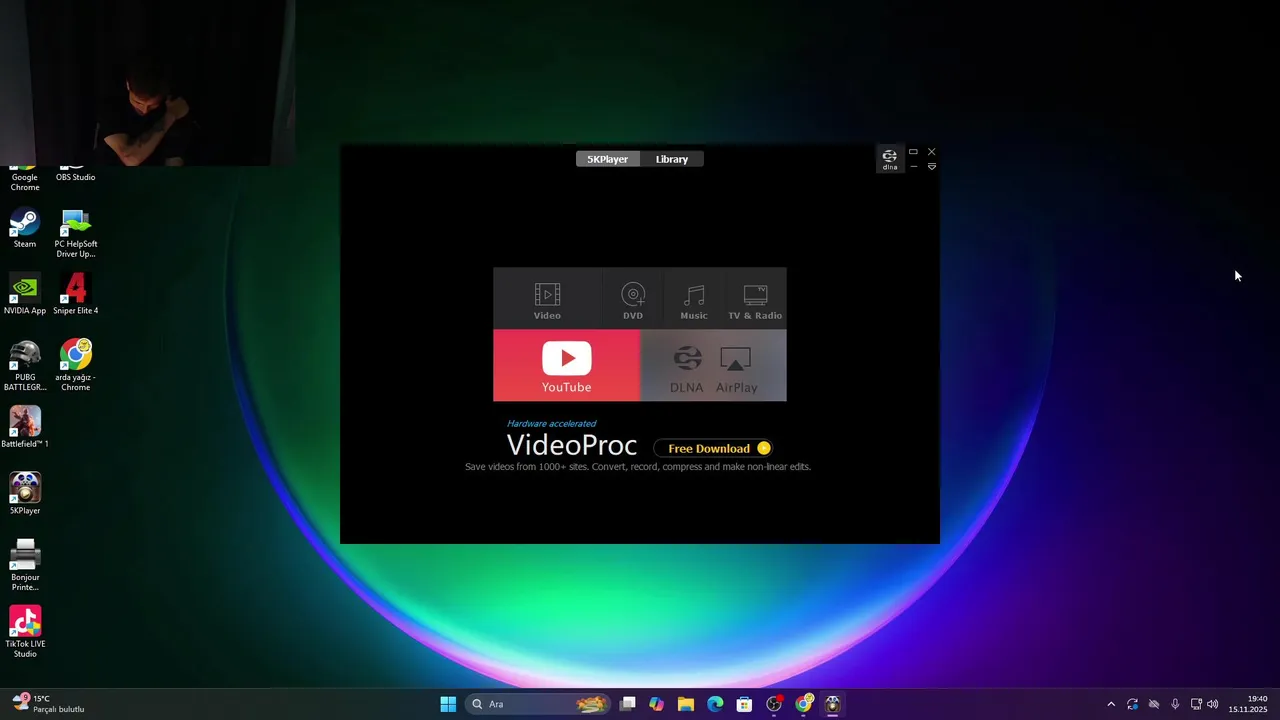Expand the system tray hidden icons chevron
The height and width of the screenshot is (720, 1280).
click(x=1111, y=704)
